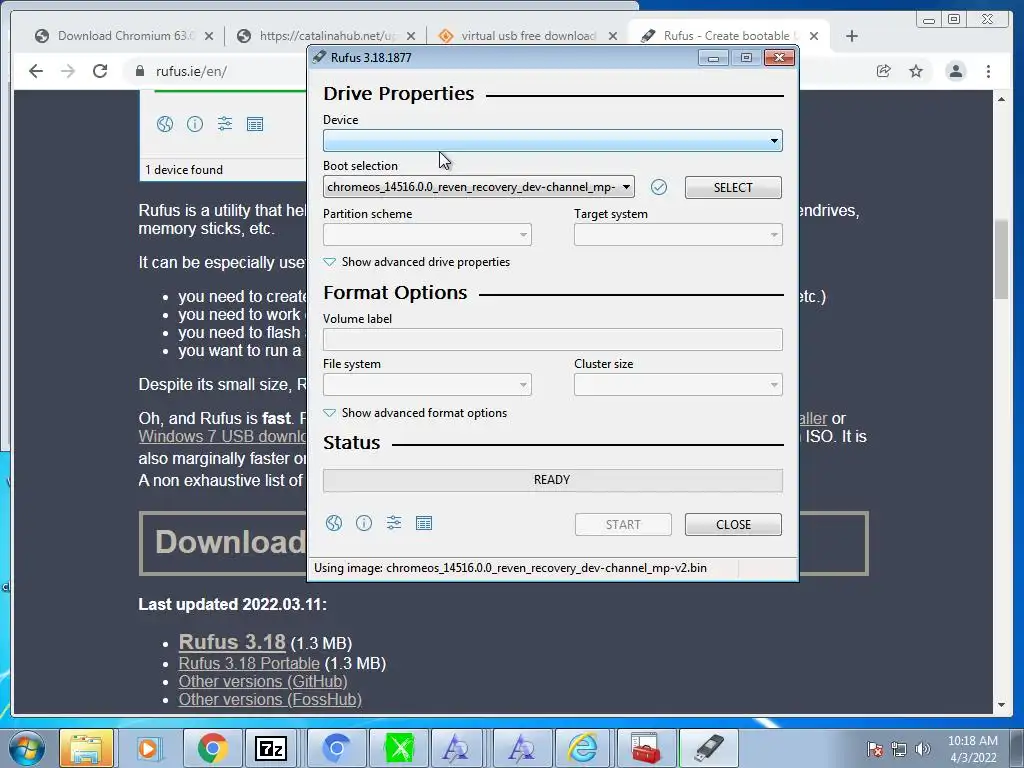Bookmark this page with star icon
1024x768 pixels.
click(916, 71)
